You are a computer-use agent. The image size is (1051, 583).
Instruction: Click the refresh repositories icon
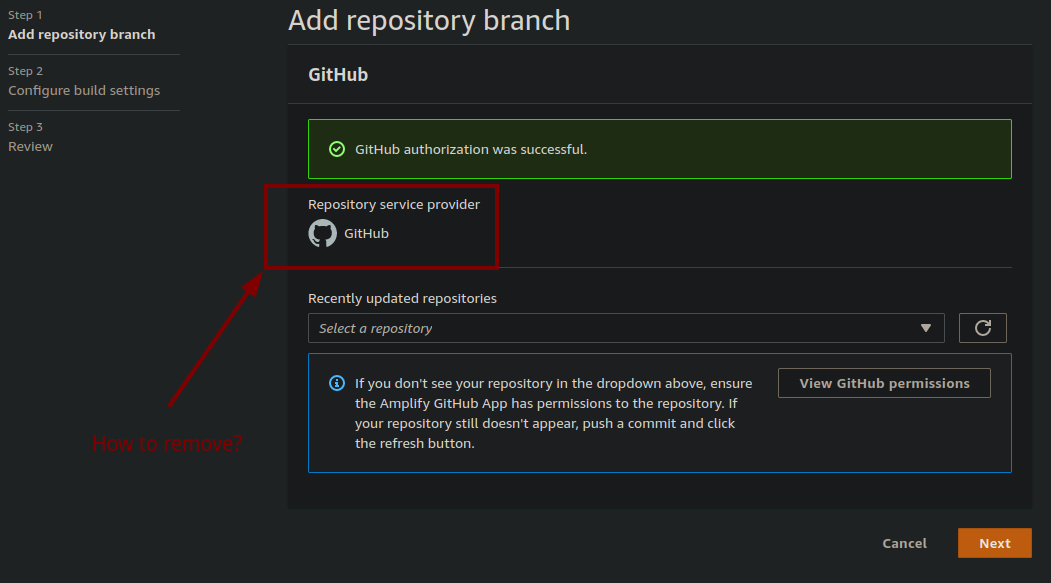click(x=982, y=327)
